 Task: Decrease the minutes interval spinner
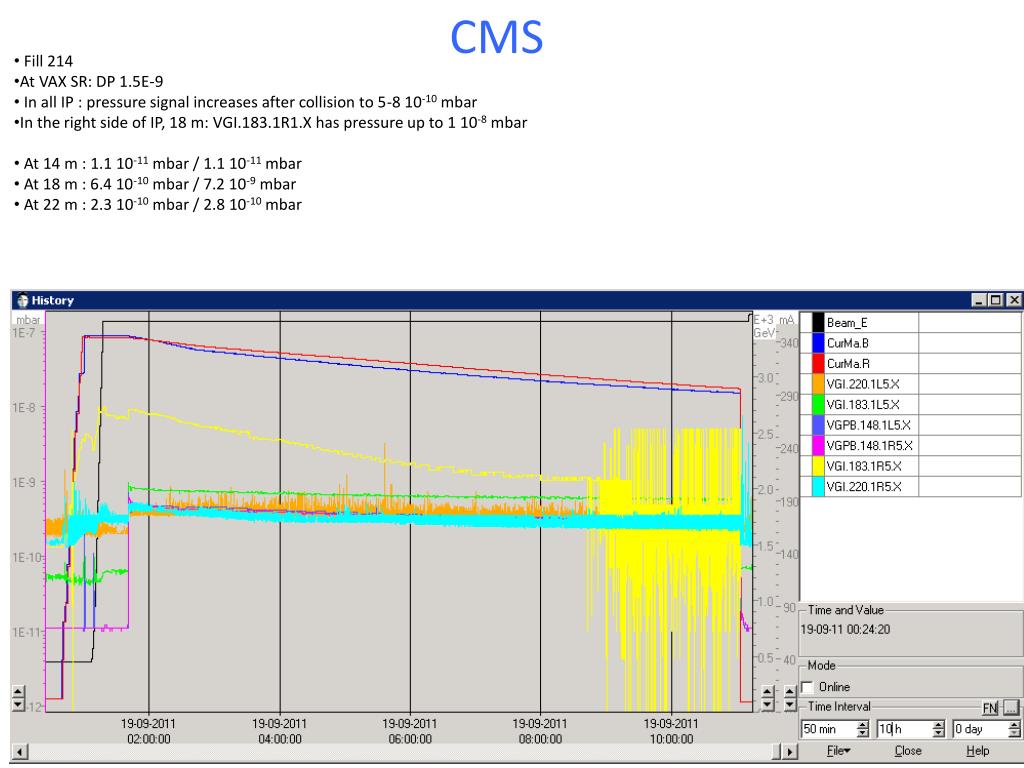[863, 733]
